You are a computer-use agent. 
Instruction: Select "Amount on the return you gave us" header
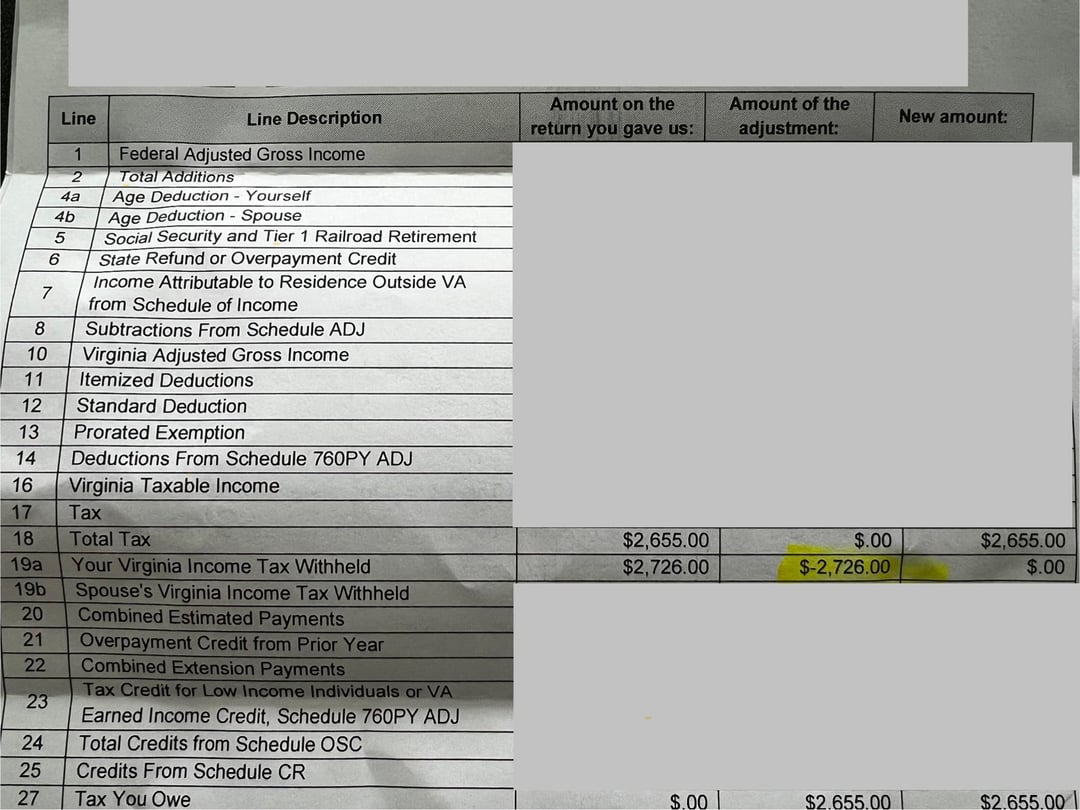(612, 117)
